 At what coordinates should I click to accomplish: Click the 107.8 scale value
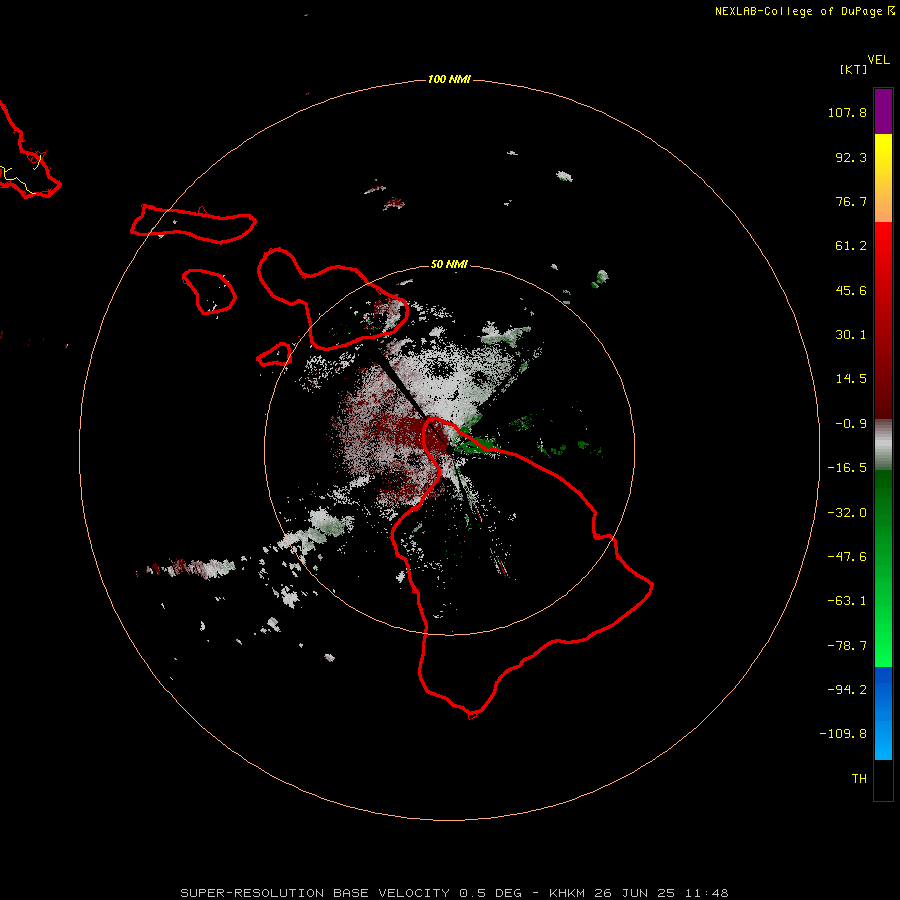coord(847,112)
